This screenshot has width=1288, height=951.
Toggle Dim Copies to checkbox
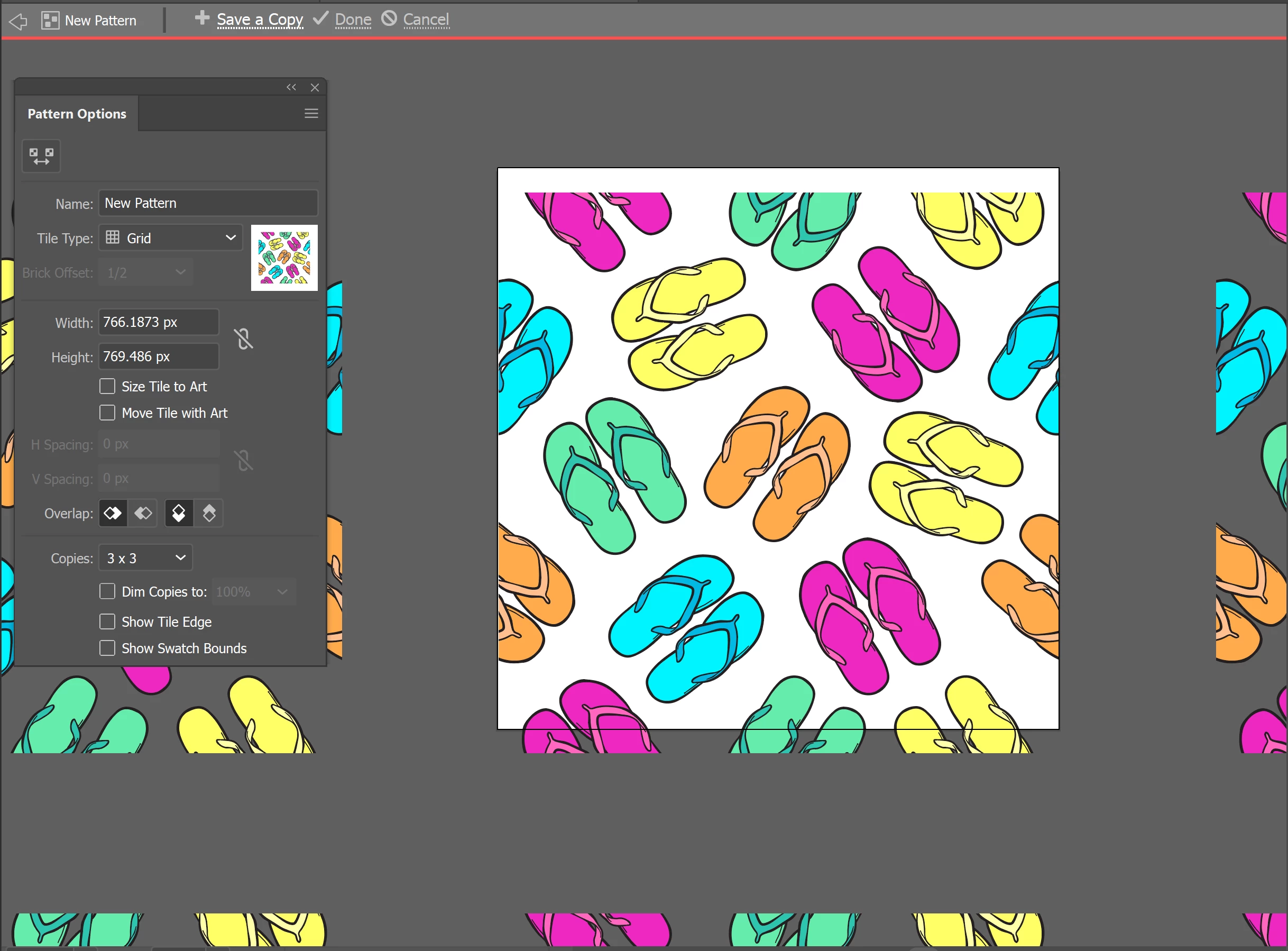point(107,591)
